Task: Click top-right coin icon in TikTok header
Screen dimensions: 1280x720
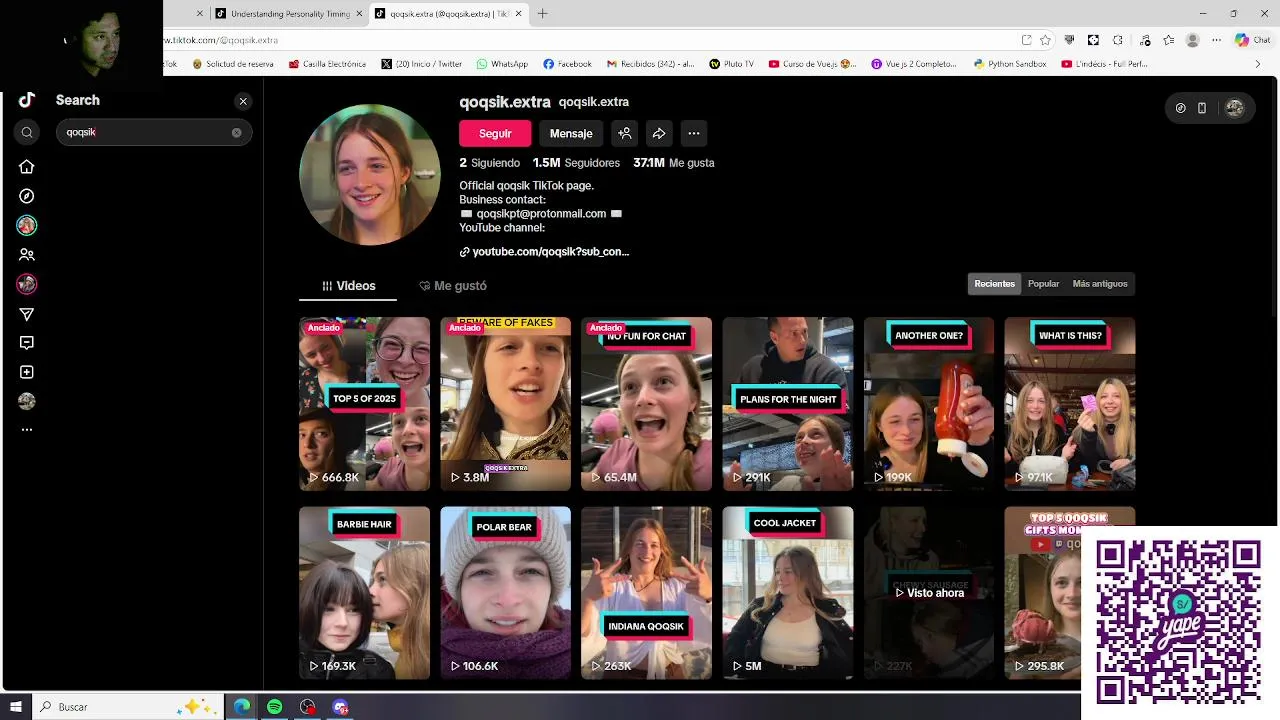Action: [1180, 108]
